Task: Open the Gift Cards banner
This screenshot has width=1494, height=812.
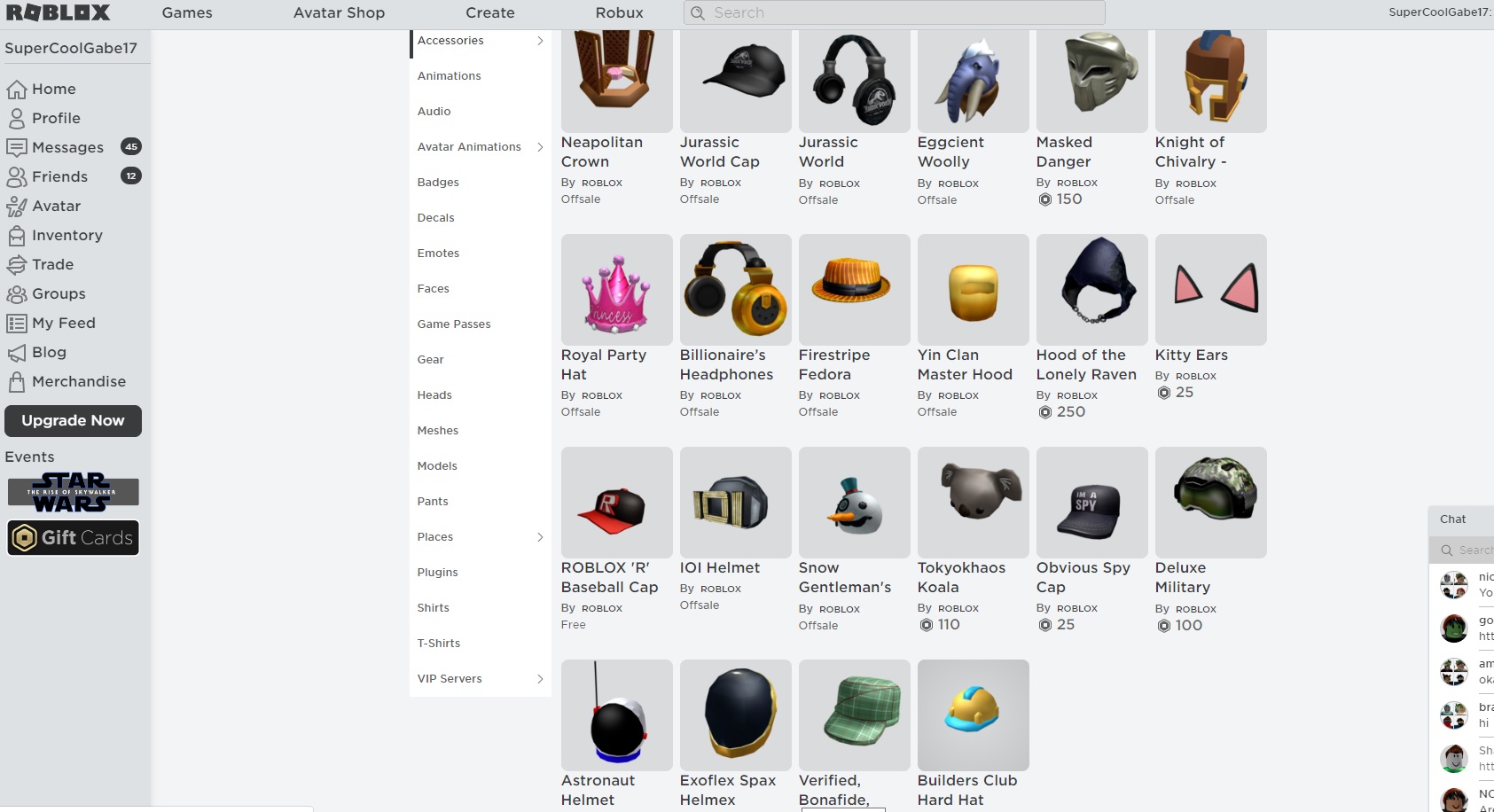Action: click(x=74, y=538)
